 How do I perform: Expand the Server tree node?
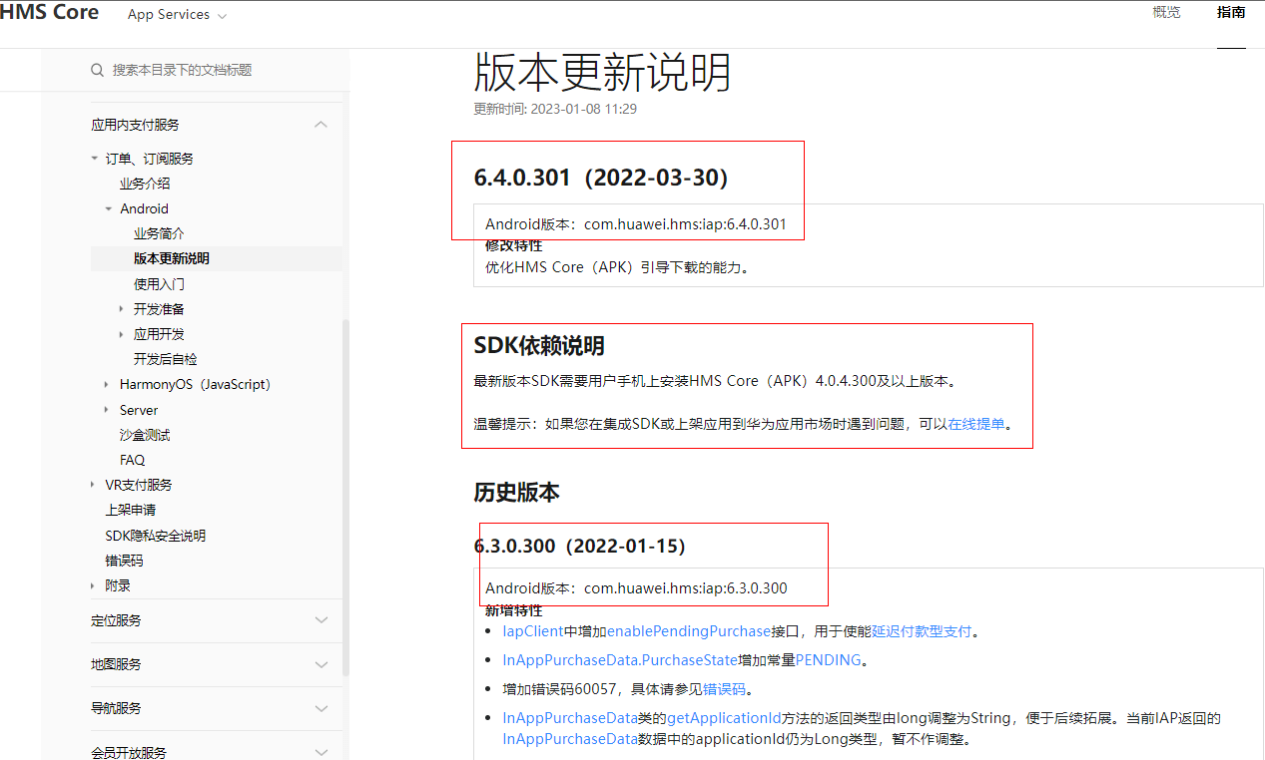(x=108, y=410)
